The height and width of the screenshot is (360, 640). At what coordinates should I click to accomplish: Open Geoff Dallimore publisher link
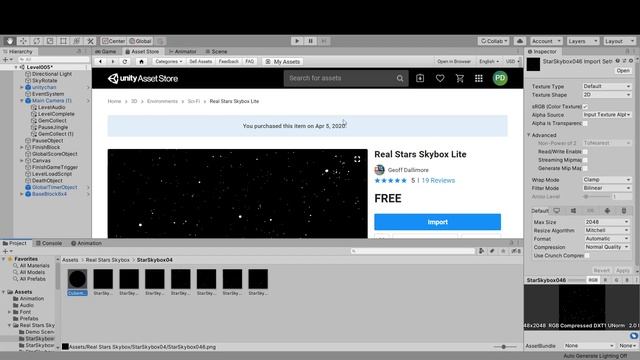click(x=408, y=170)
